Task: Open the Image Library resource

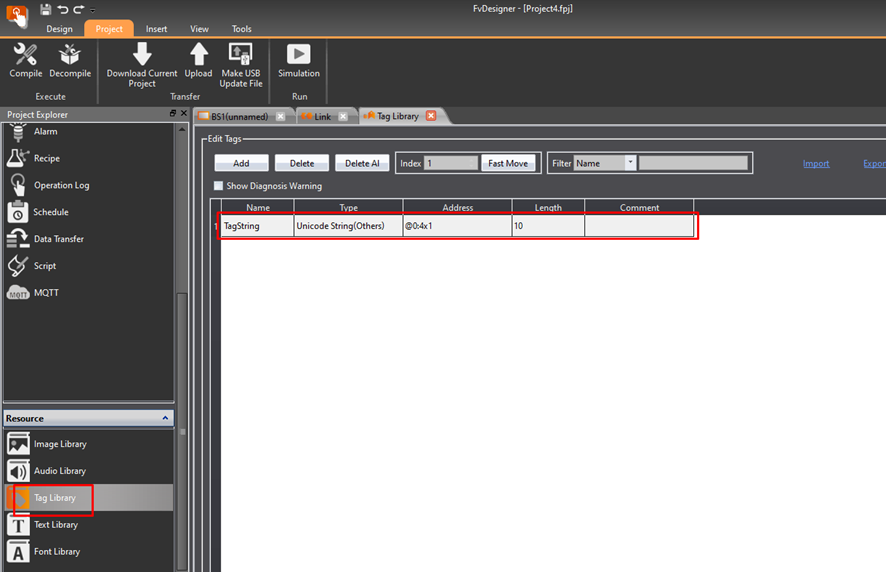Action: coord(60,444)
